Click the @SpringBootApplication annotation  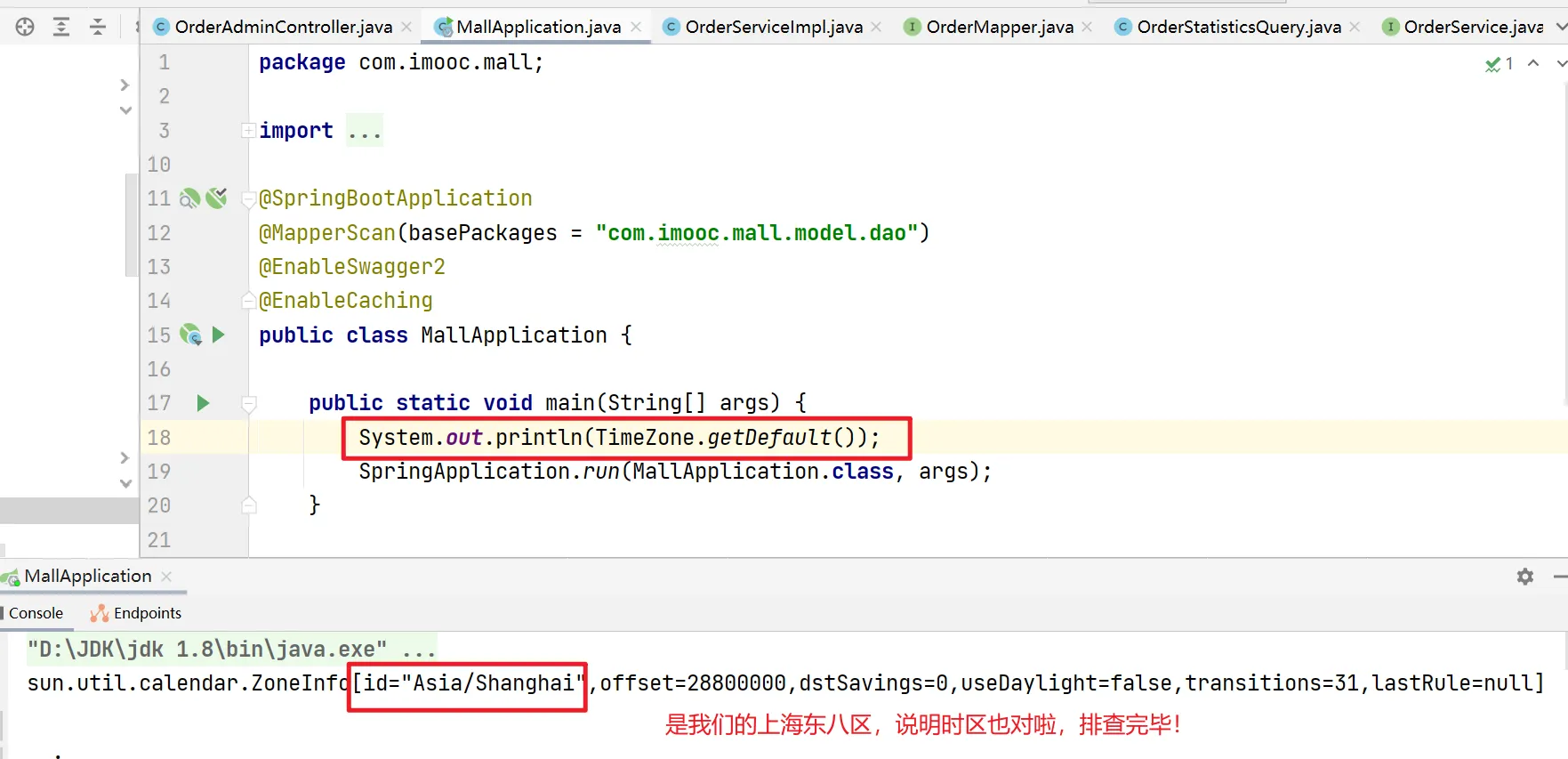point(396,198)
